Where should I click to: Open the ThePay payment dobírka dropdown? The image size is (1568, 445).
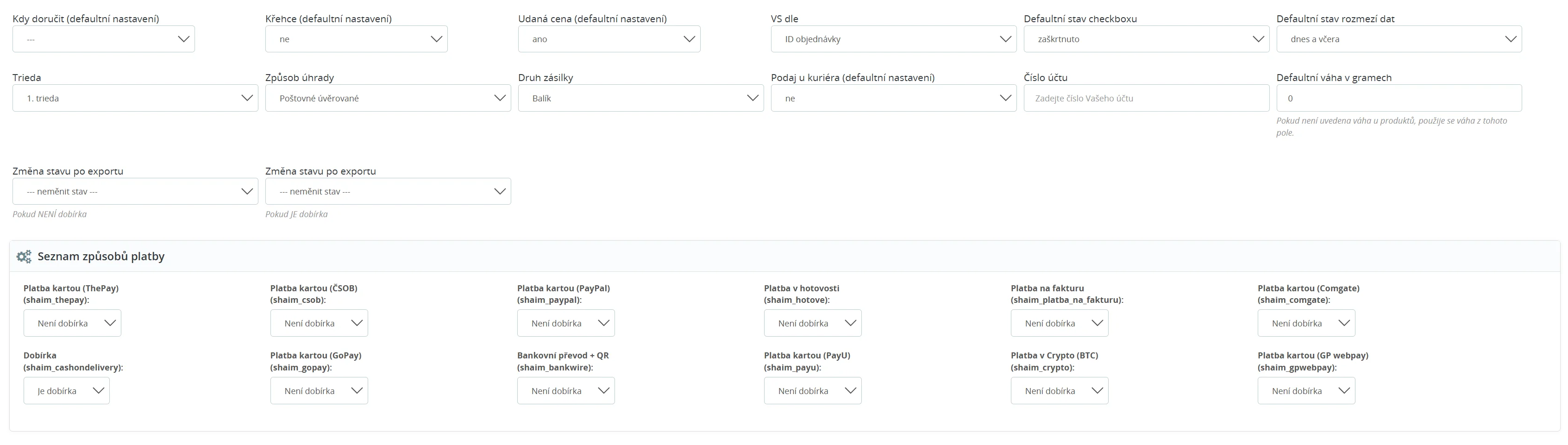[x=72, y=323]
